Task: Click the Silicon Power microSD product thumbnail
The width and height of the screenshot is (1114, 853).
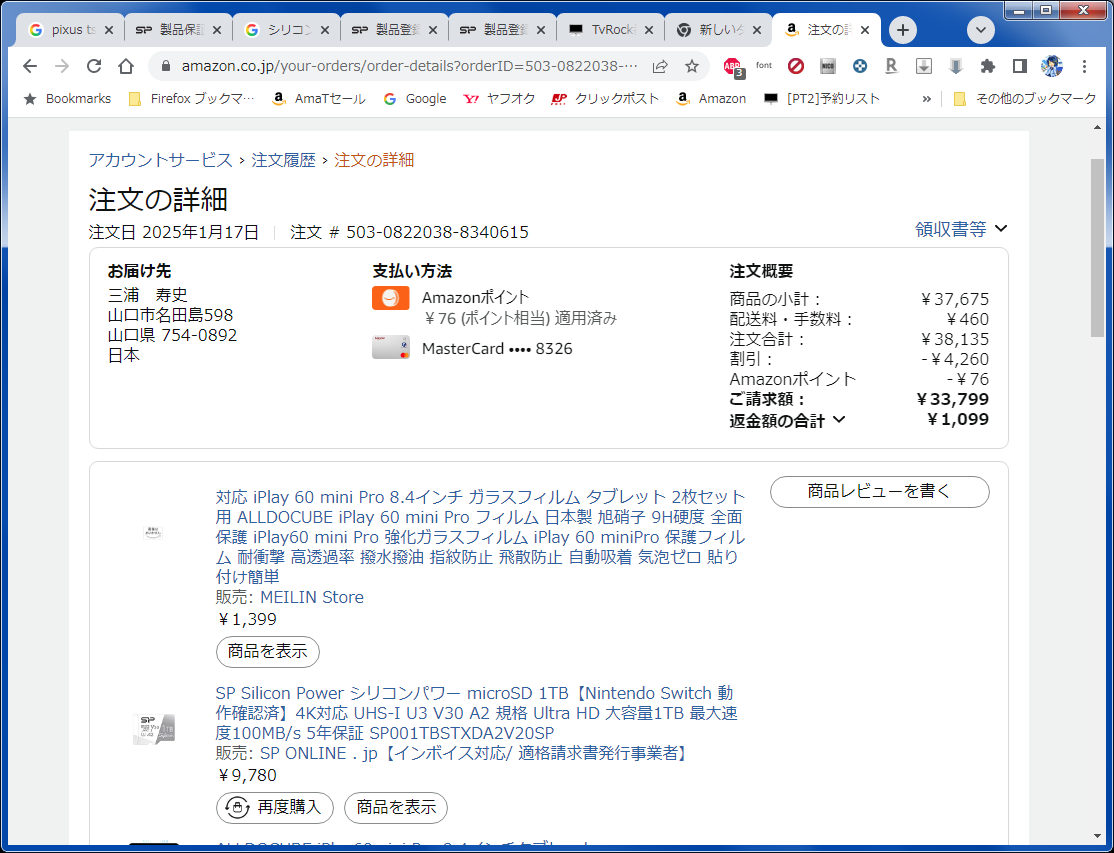Action: click(x=154, y=729)
